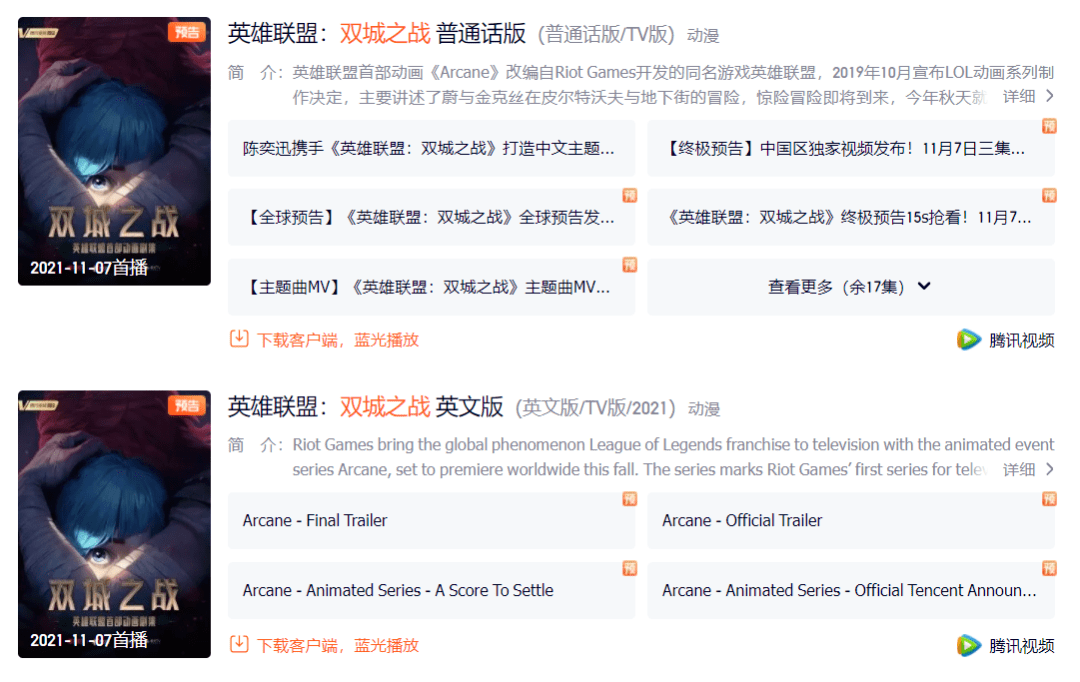1080x682 pixels.
Task: Click the orange 预告 badge on second poster
Action: pos(187,405)
